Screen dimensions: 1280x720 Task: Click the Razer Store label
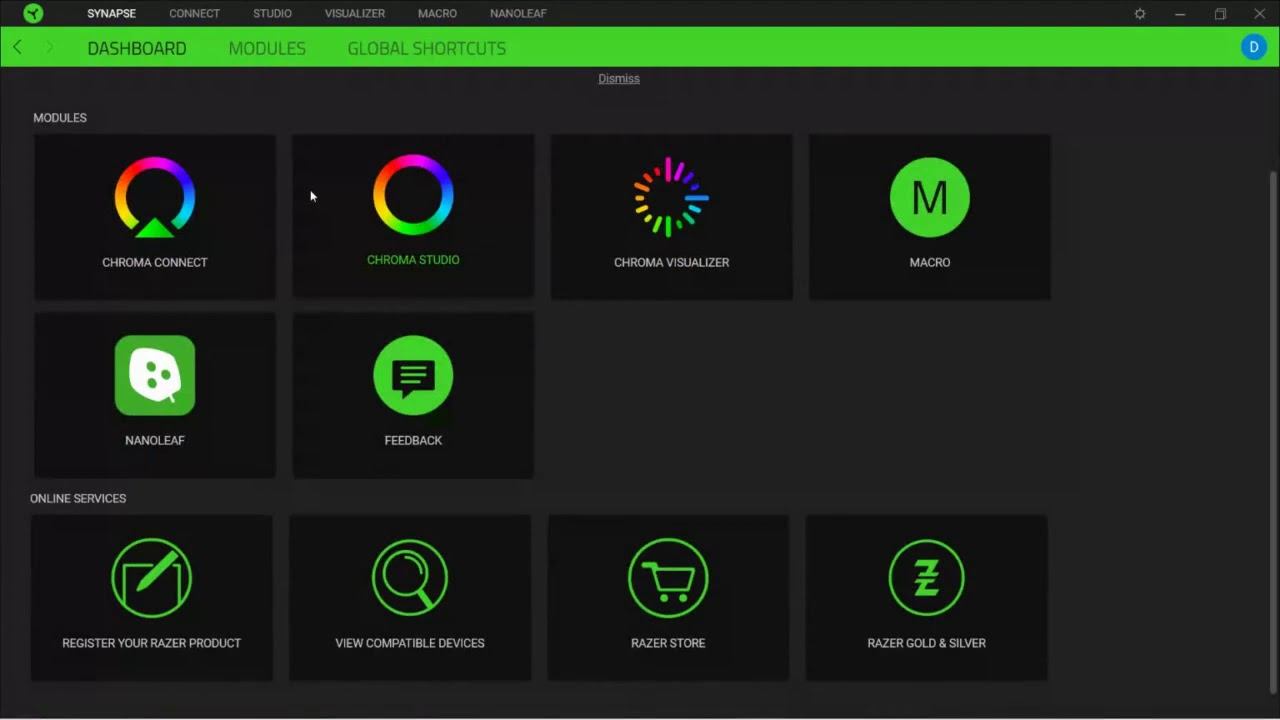(668, 643)
